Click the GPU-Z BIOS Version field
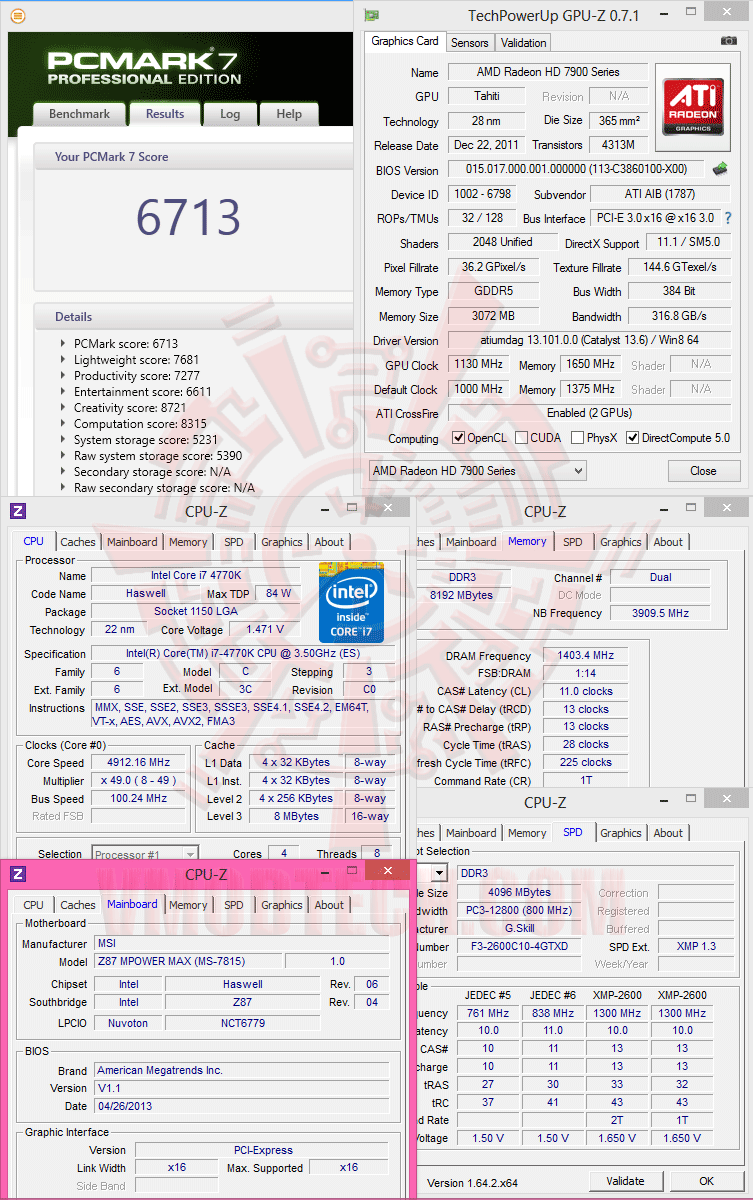 pos(576,170)
